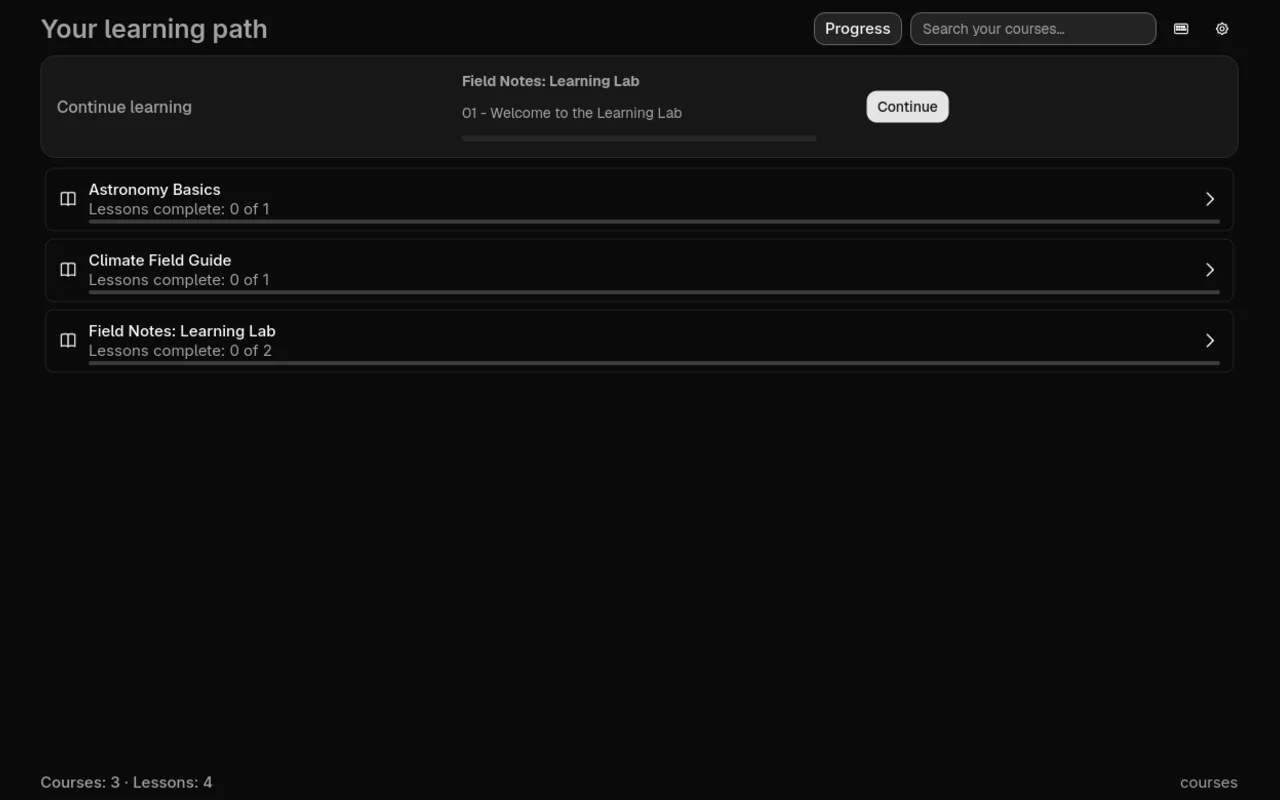
Task: Click 'Courses: 3 · Lessons: 4' status text
Action: [x=126, y=782]
